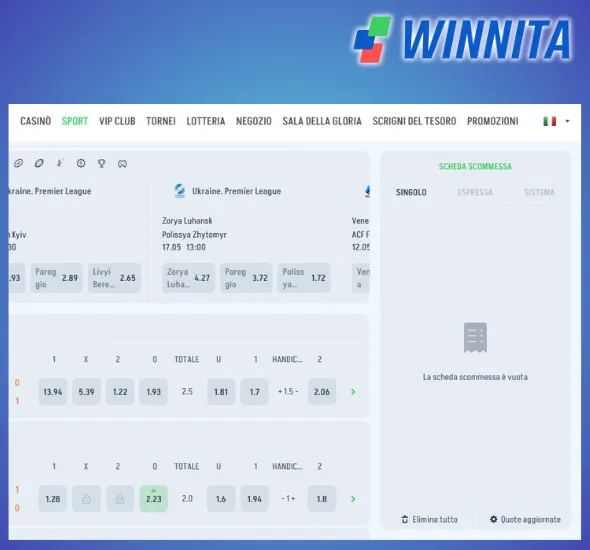Click the gear icon for Quote aggiornate
This screenshot has height=550, width=590.
click(494, 520)
